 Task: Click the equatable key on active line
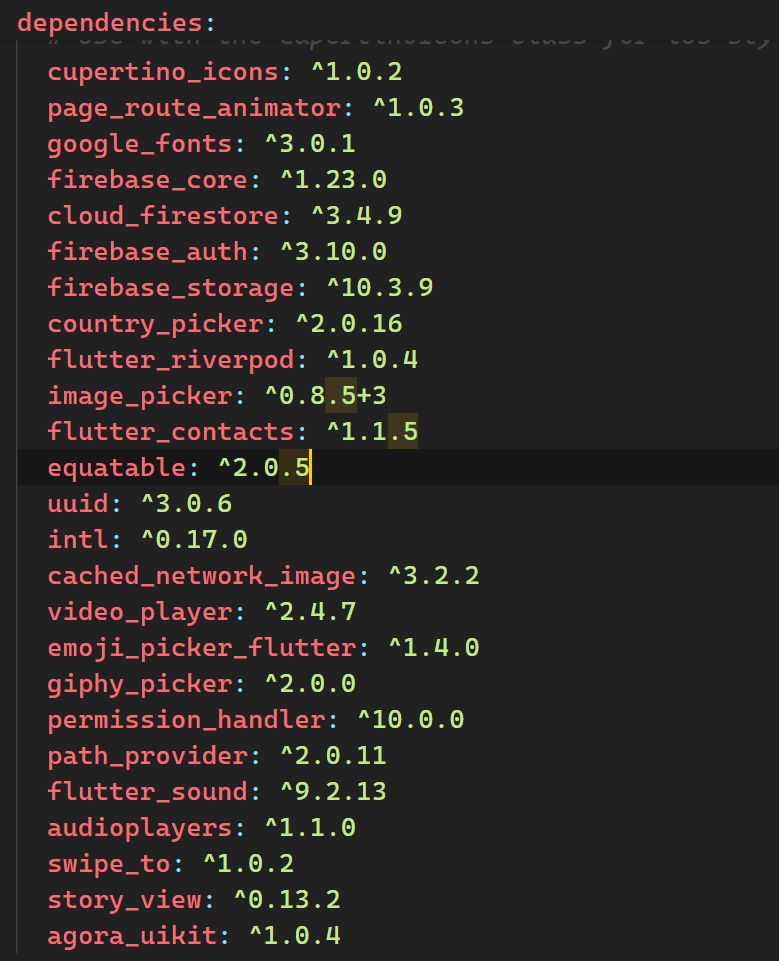(x=116, y=468)
